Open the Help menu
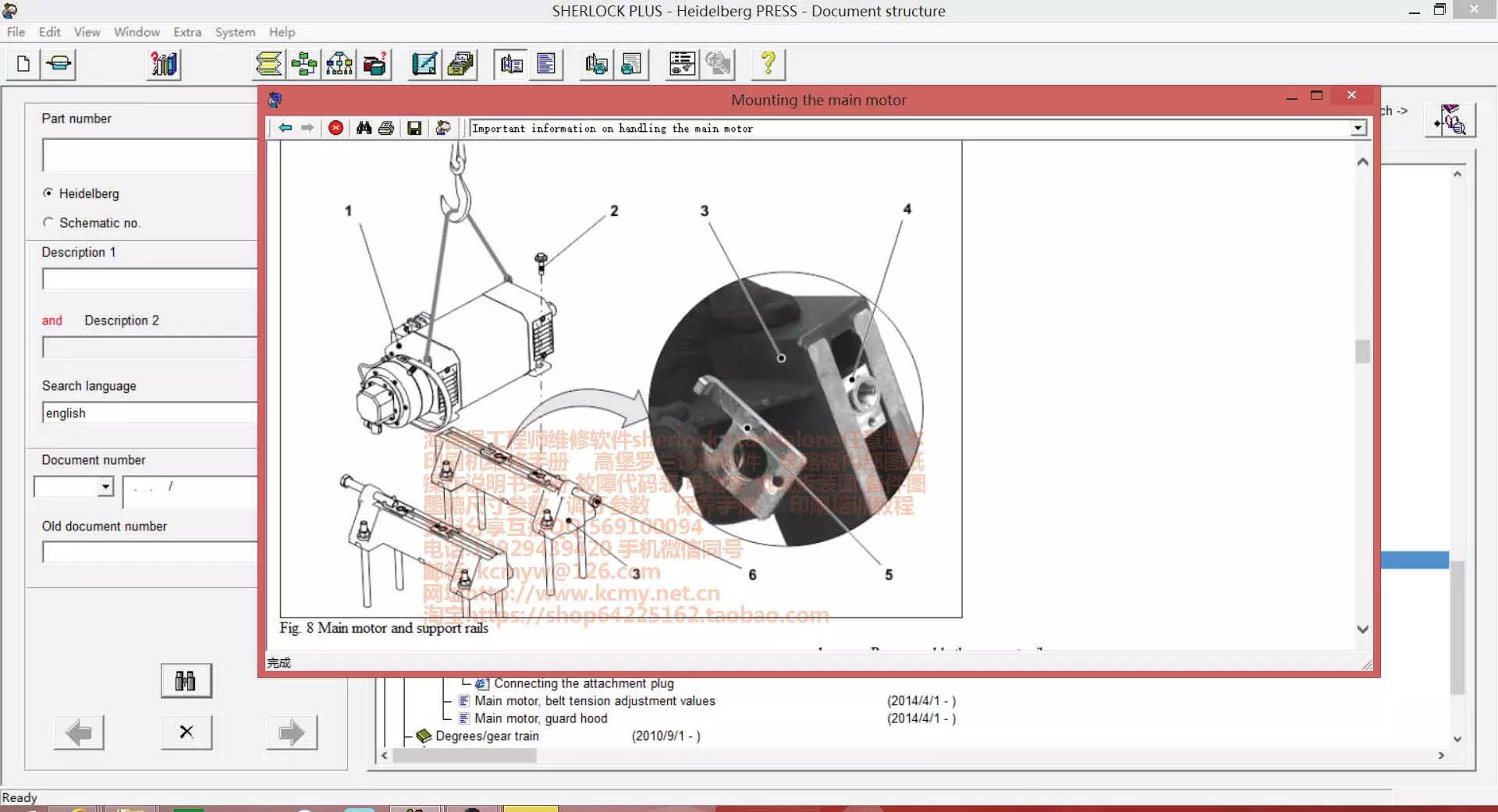This screenshot has width=1498, height=812. coord(282,32)
